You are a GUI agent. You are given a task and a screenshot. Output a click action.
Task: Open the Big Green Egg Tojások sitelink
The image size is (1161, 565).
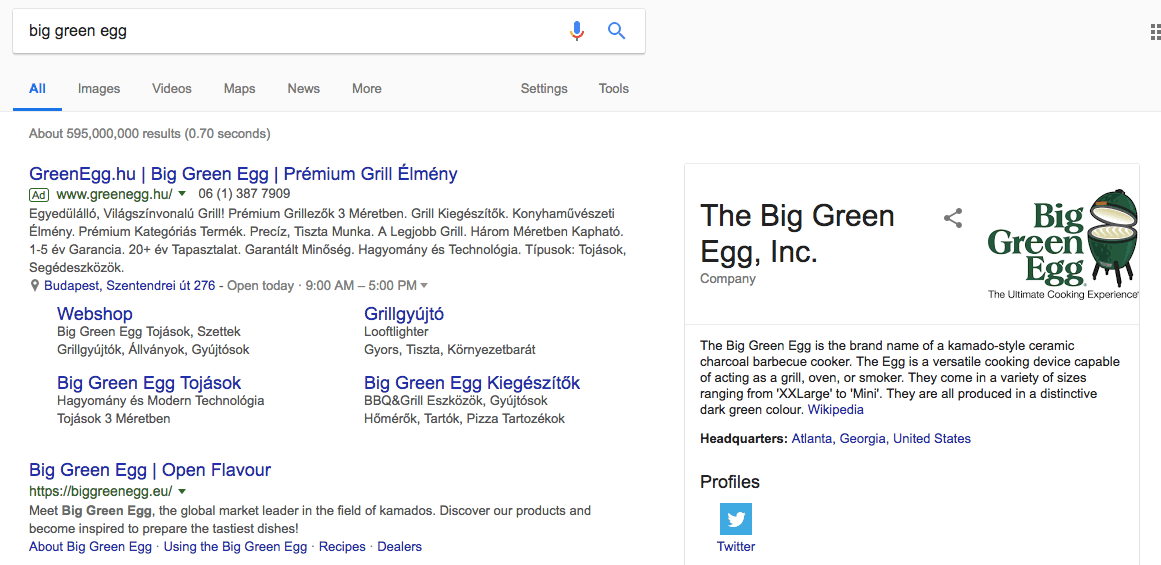(149, 383)
